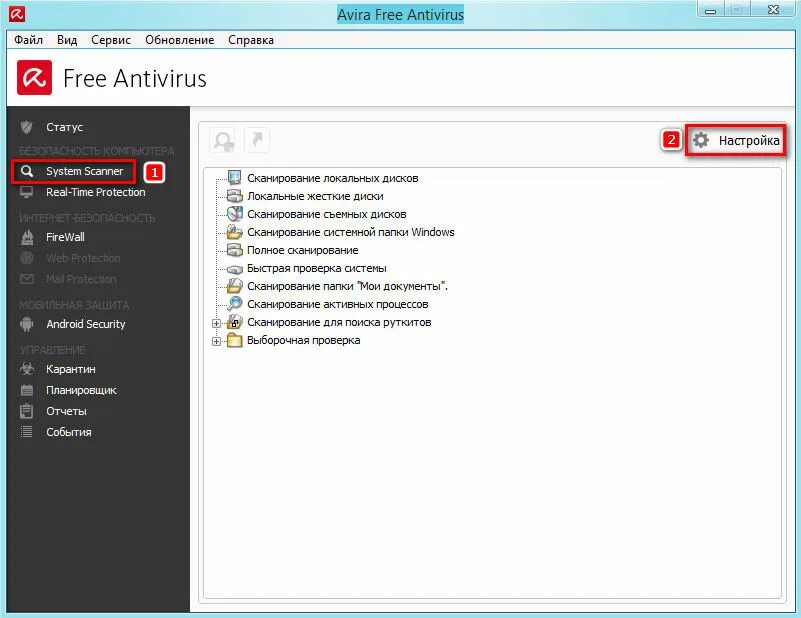
Task: Close the Avira Free Antivirus window
Action: (773, 10)
